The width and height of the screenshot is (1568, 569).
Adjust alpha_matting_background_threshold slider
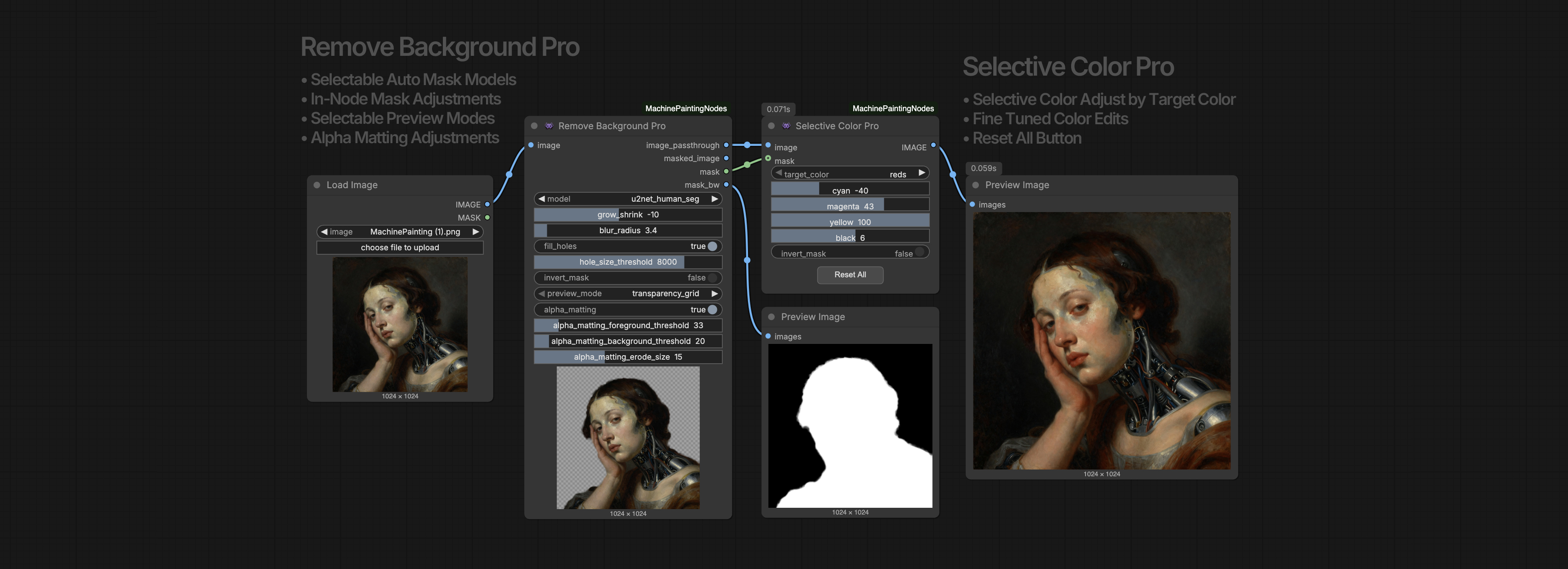(628, 341)
